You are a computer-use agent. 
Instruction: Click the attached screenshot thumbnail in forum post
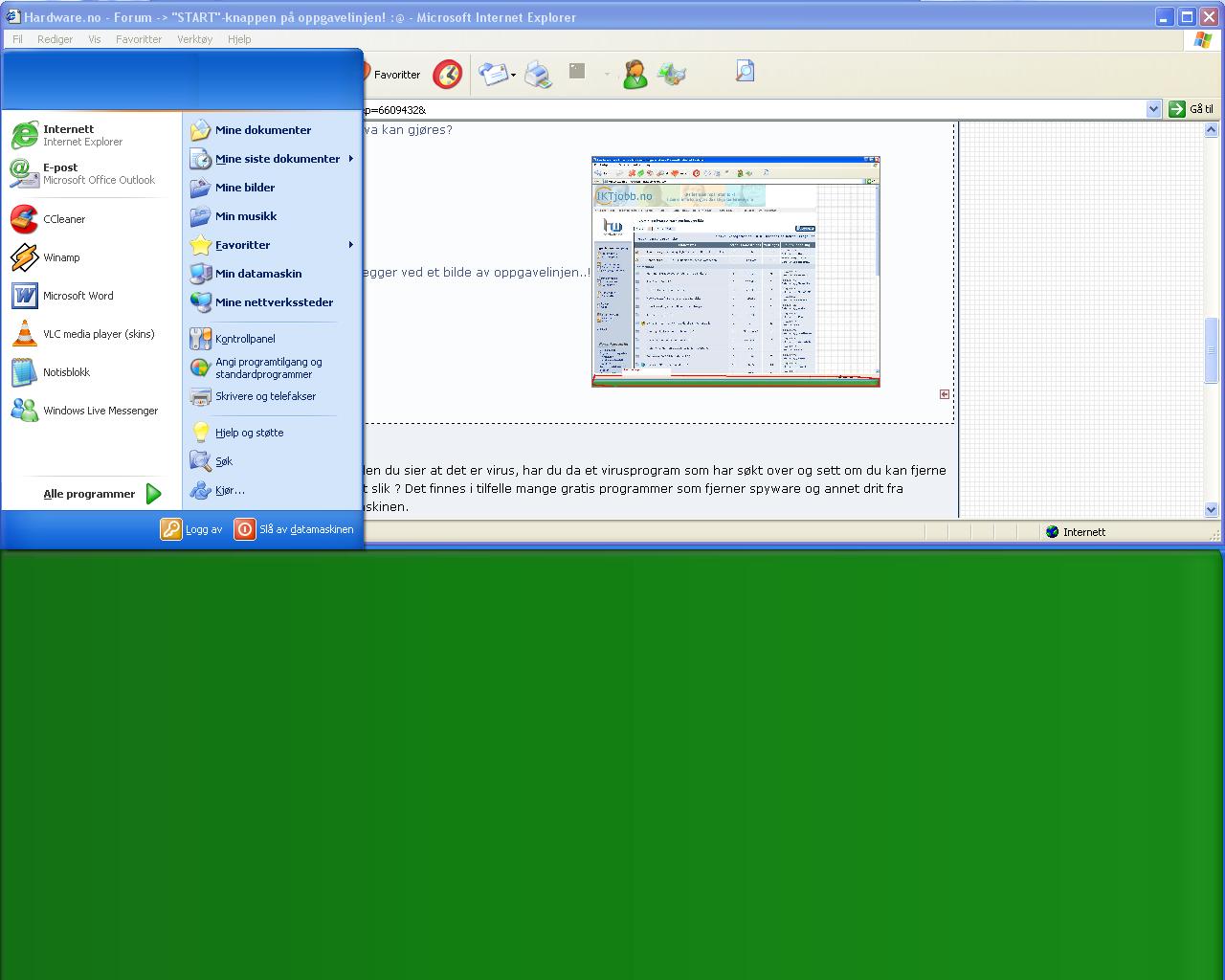point(735,272)
